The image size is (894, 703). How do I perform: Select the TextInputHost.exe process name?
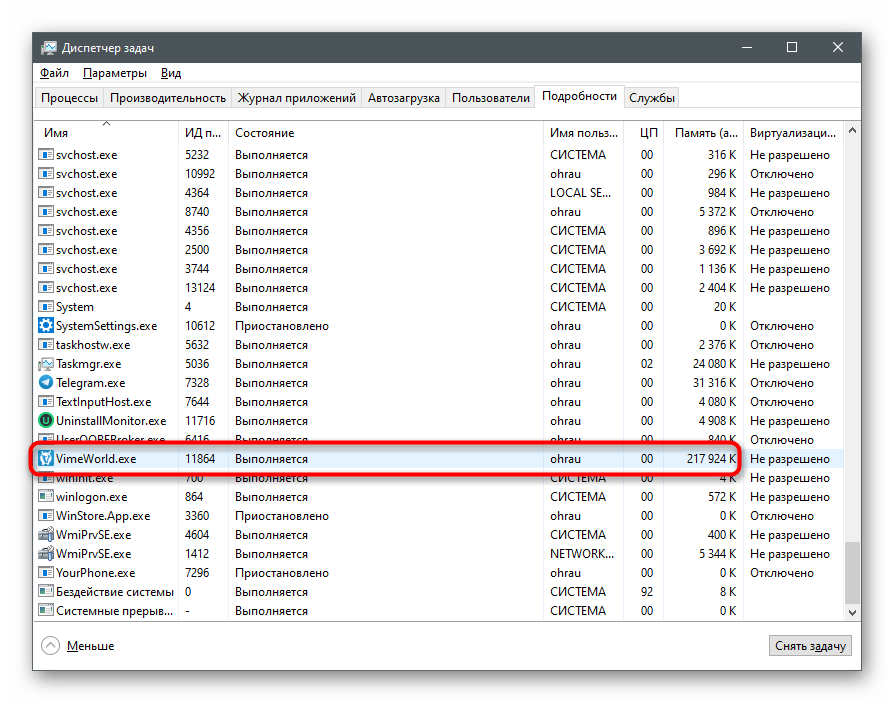(104, 401)
